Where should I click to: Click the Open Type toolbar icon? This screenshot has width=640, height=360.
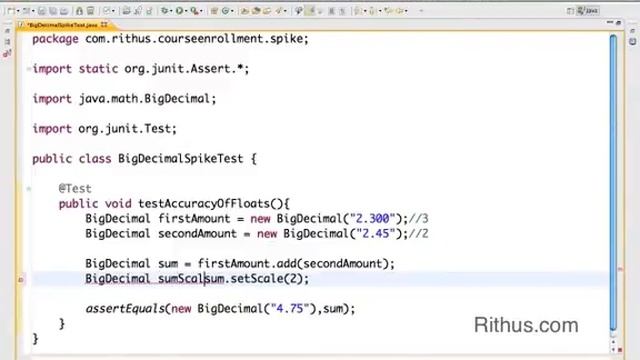(x=244, y=11)
